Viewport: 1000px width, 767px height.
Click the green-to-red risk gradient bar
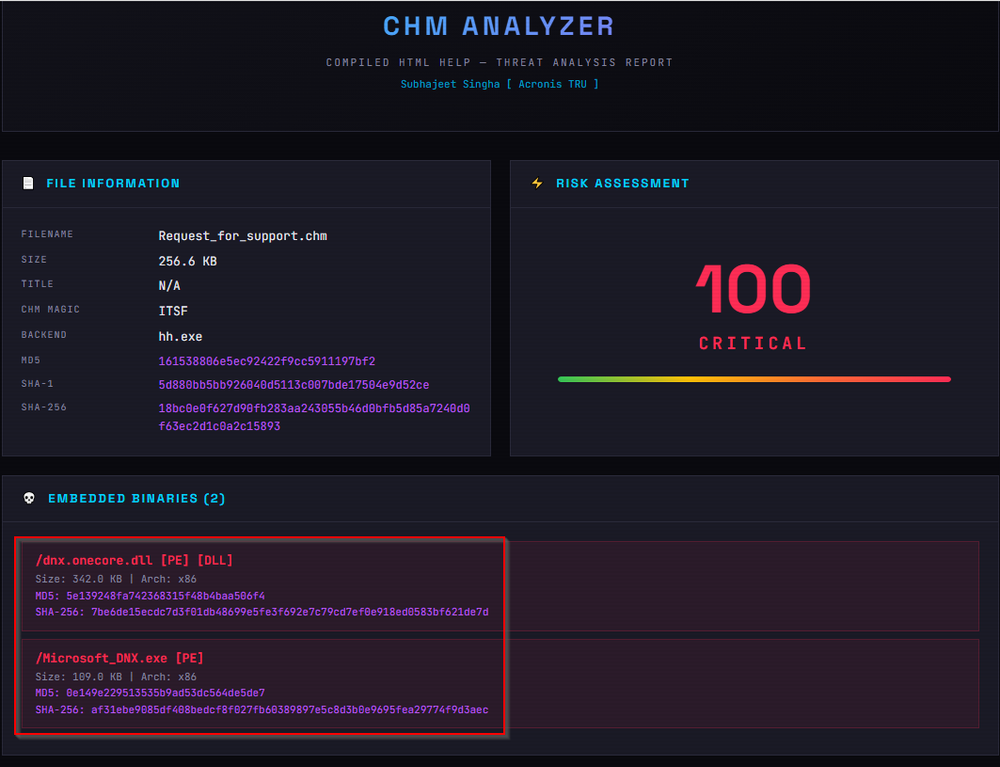click(753, 379)
